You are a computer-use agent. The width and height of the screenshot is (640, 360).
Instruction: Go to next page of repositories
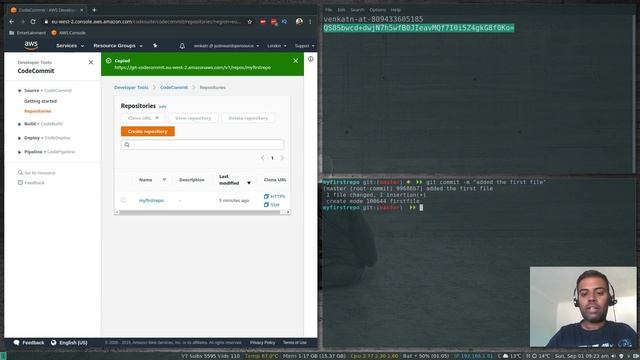point(282,158)
